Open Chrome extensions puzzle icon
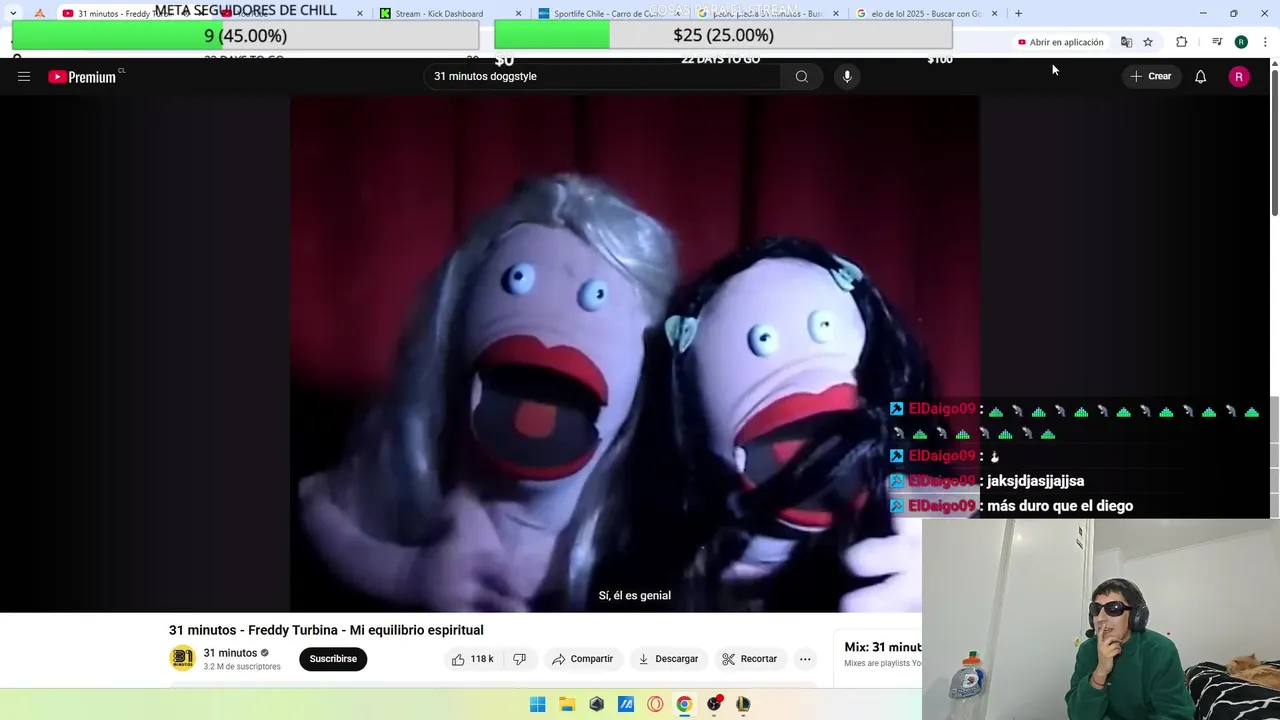Viewport: 1280px width, 720px height. (x=1182, y=42)
